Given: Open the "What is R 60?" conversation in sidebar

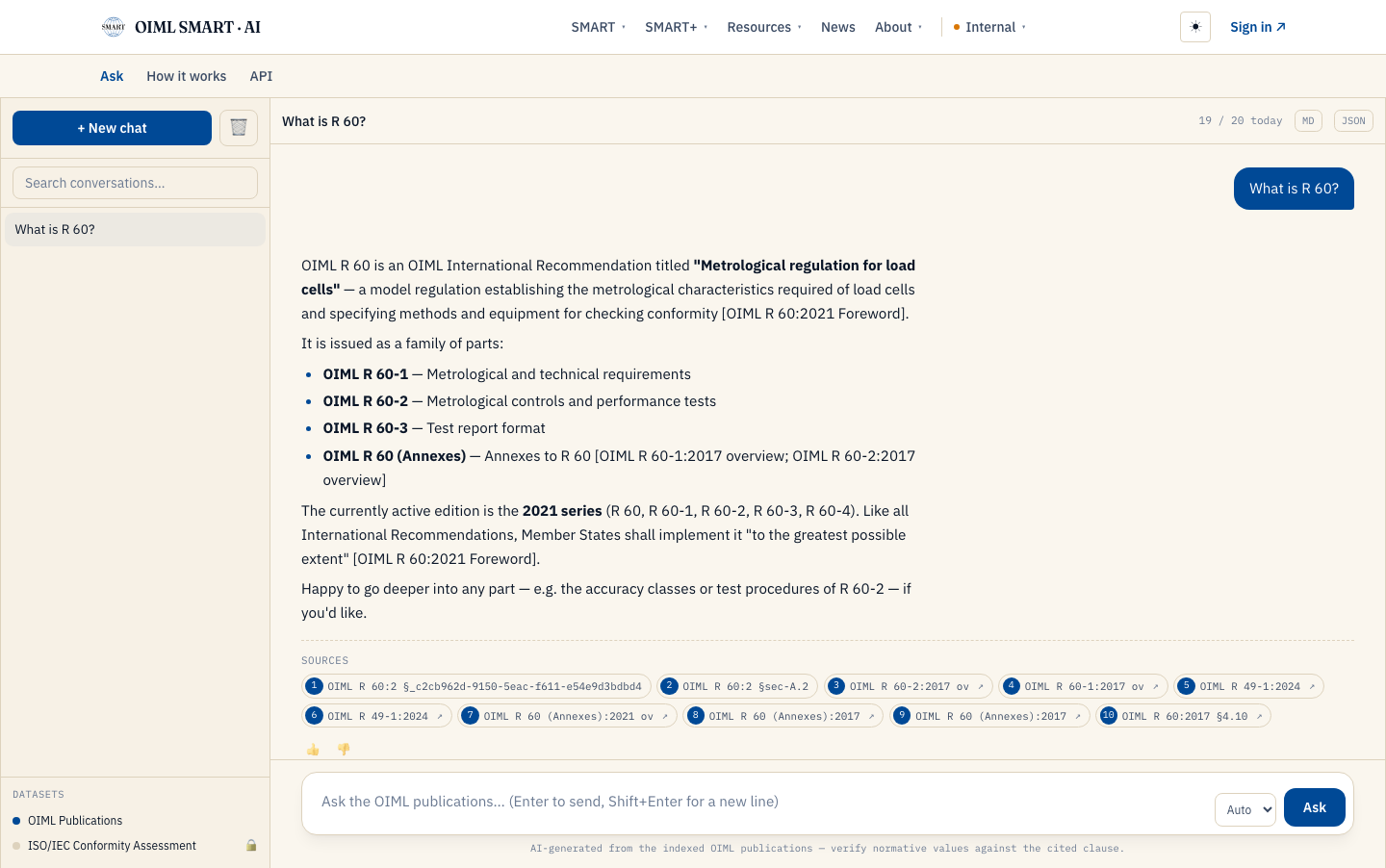Looking at the screenshot, I should tap(135, 229).
